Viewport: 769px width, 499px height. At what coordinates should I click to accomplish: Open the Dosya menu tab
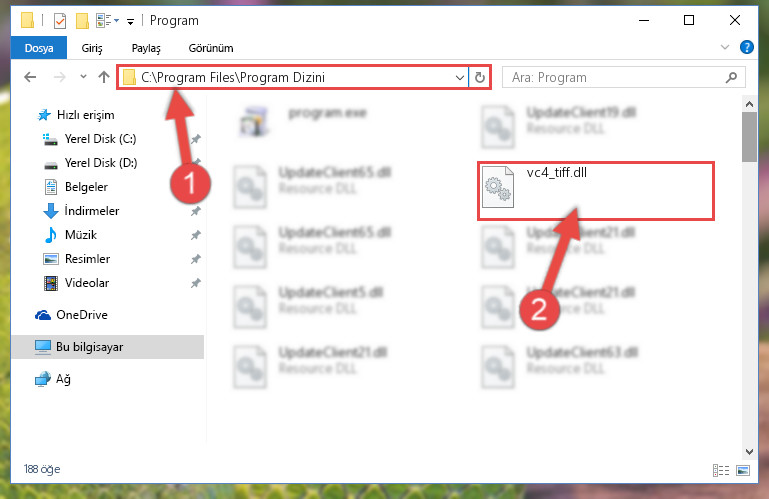pos(39,48)
